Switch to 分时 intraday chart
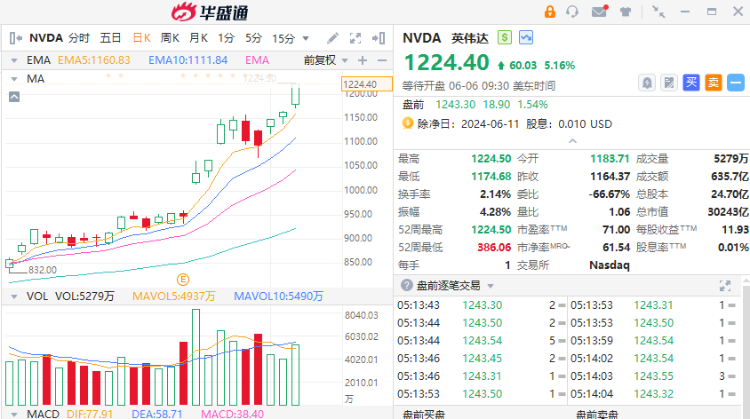Image resolution: width=750 pixels, height=419 pixels. tap(79, 38)
